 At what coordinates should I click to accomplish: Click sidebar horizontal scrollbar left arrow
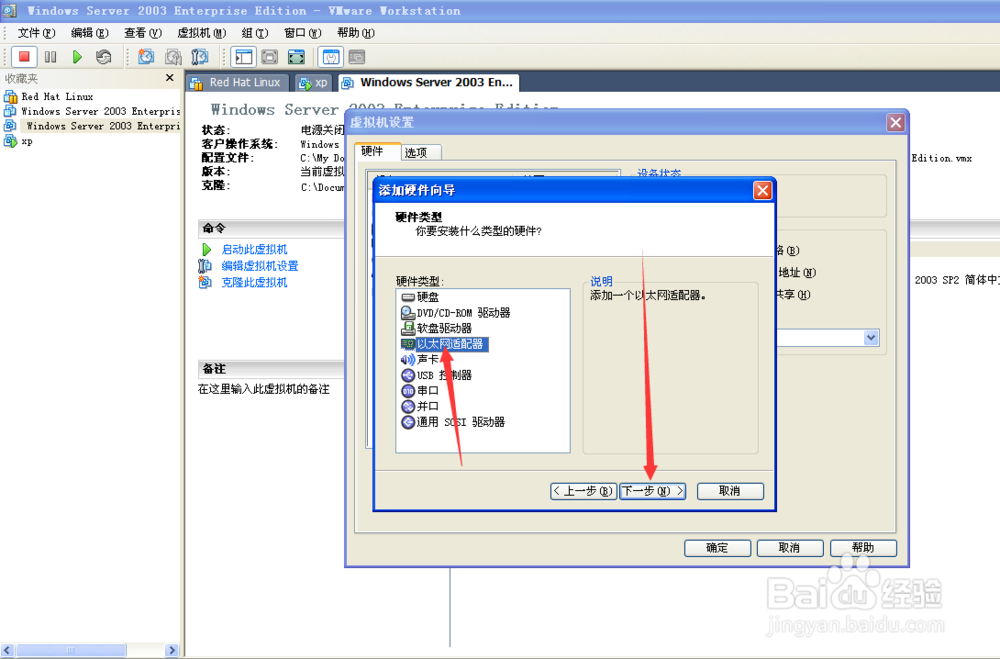(x=7, y=650)
